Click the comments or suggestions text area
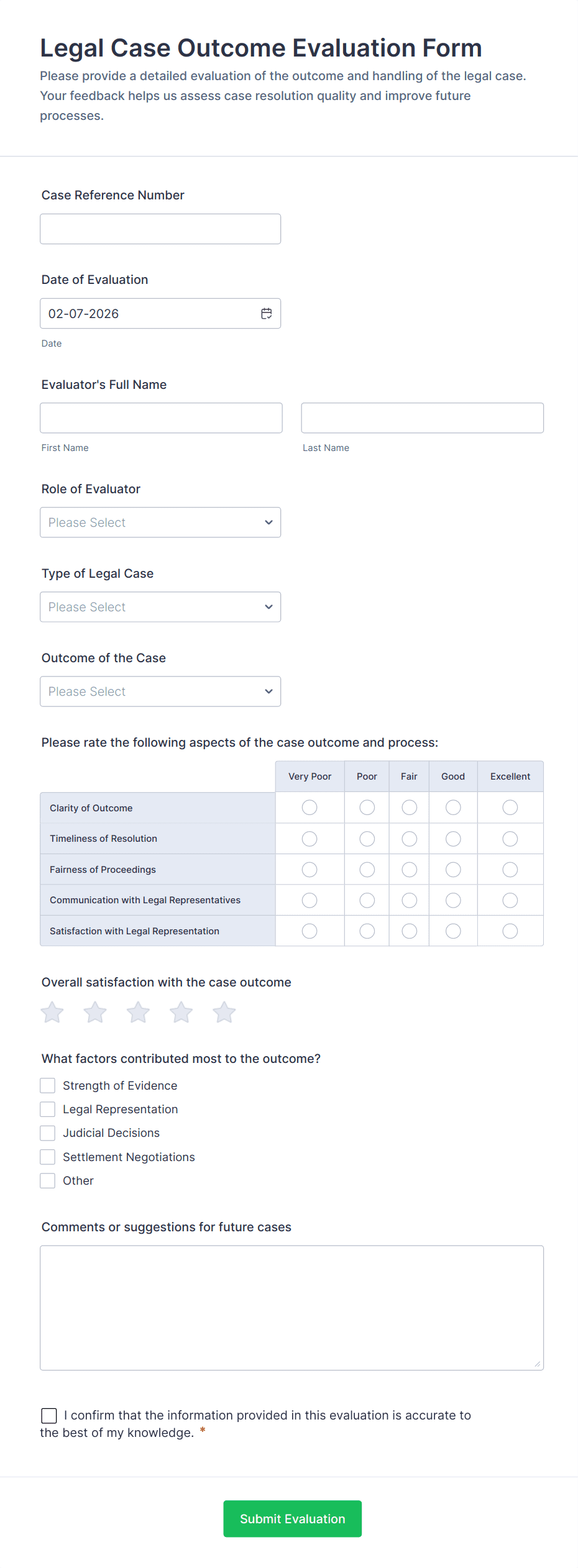 [291, 1308]
